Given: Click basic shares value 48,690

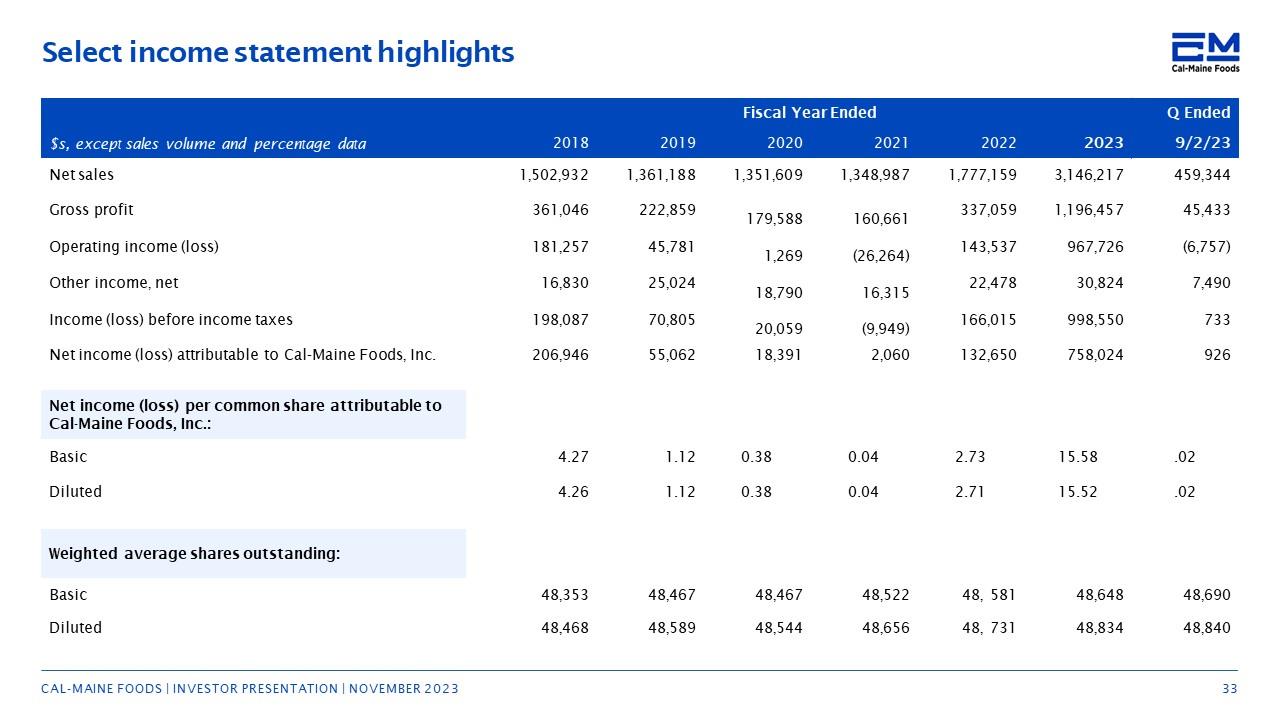Looking at the screenshot, I should pyautogui.click(x=1207, y=595).
